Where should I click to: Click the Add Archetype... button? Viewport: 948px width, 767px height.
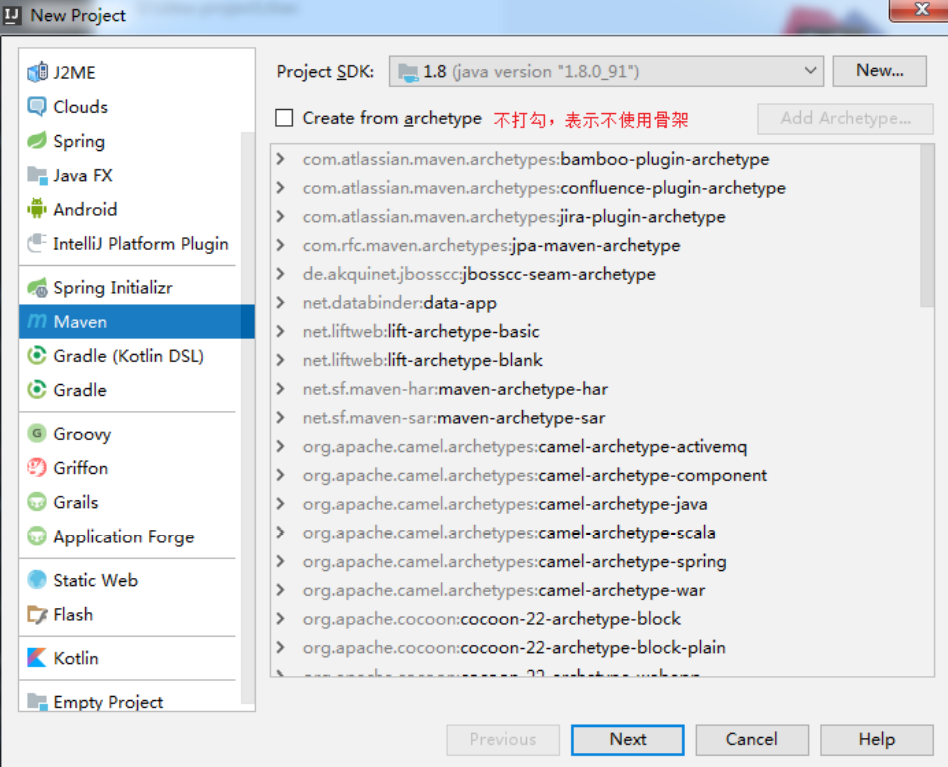point(845,118)
